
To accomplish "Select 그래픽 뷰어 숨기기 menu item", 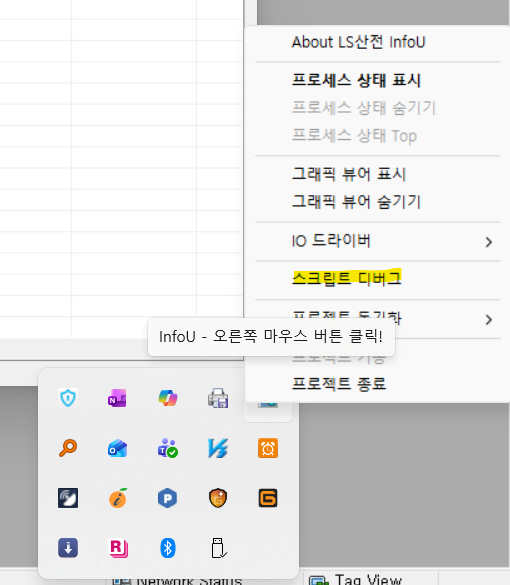I will pos(378,202).
